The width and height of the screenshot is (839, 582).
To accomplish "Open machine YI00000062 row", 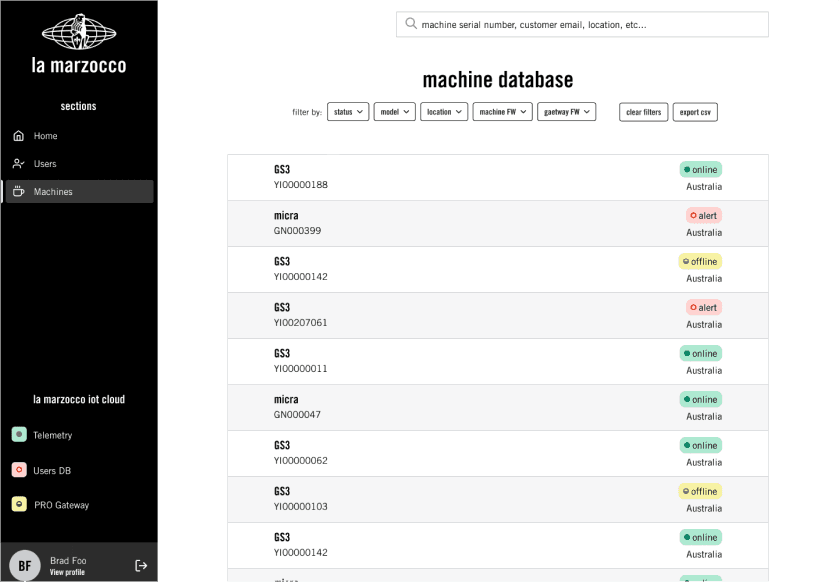I will click(498, 454).
